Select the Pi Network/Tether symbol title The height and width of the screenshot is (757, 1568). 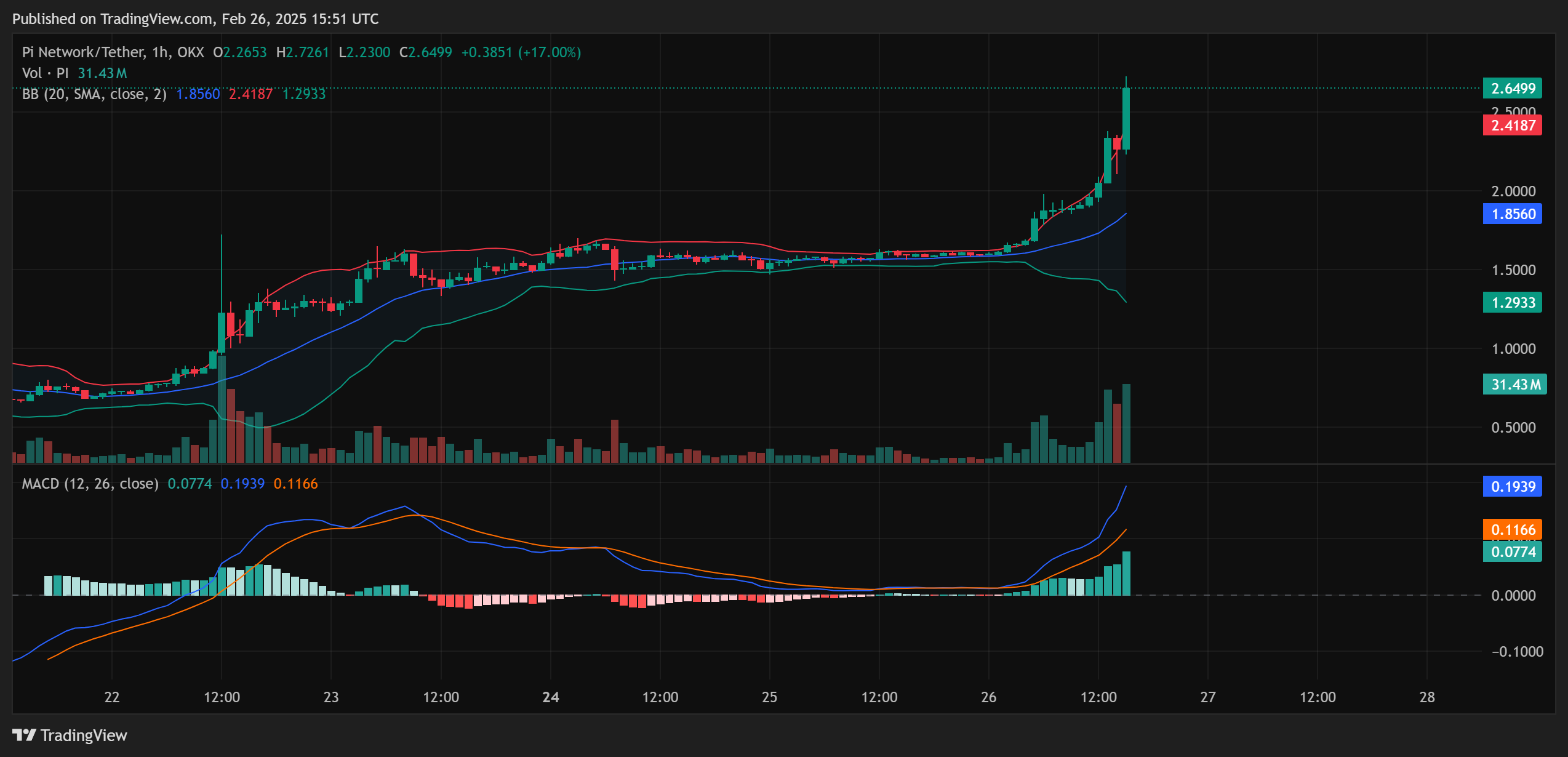[83, 52]
